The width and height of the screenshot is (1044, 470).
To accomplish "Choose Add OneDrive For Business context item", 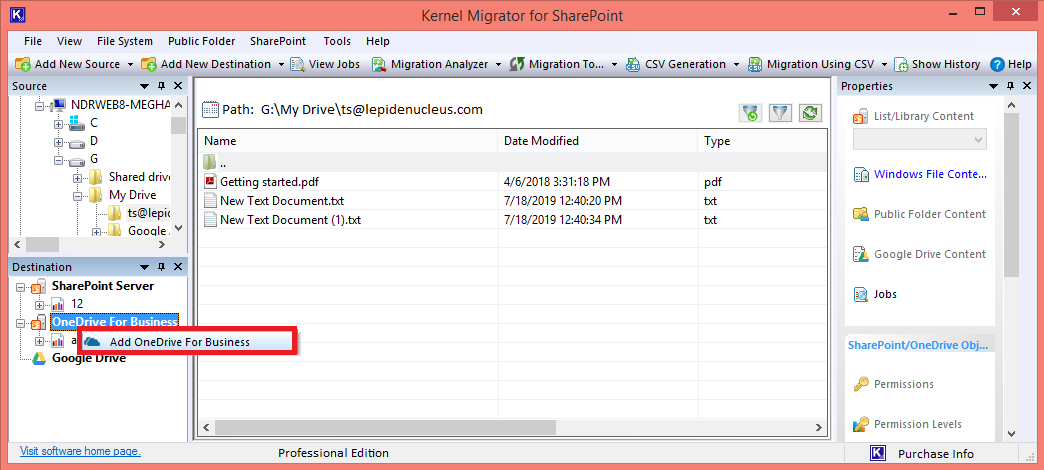I will click(187, 342).
